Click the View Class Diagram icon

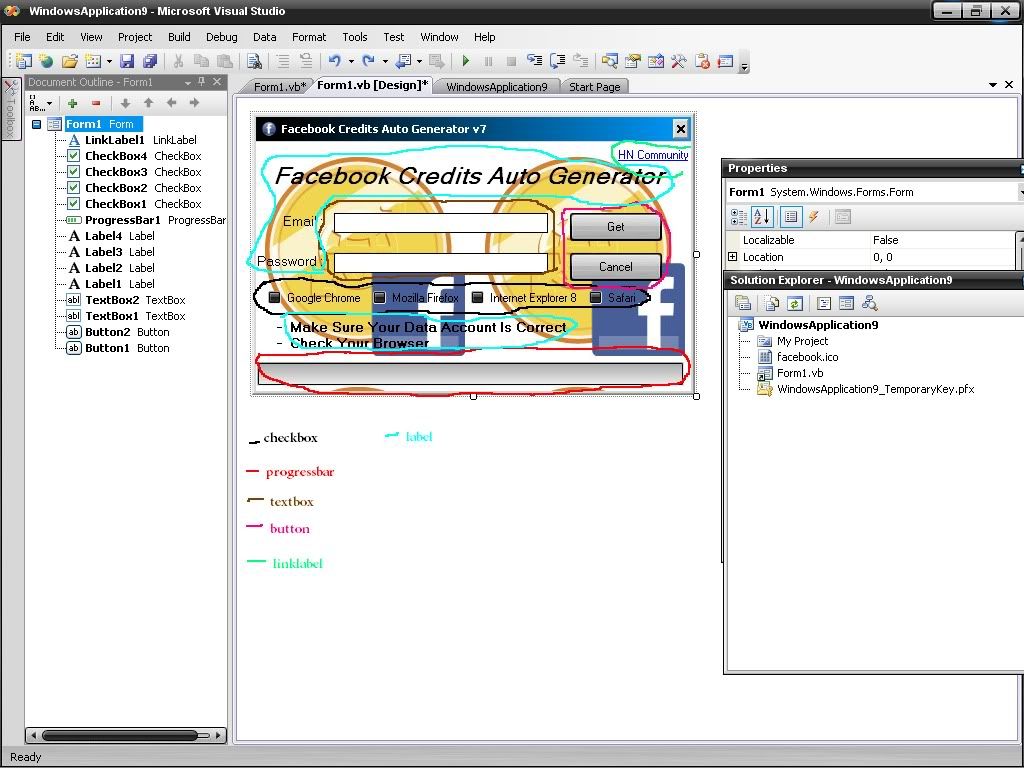pos(869,303)
